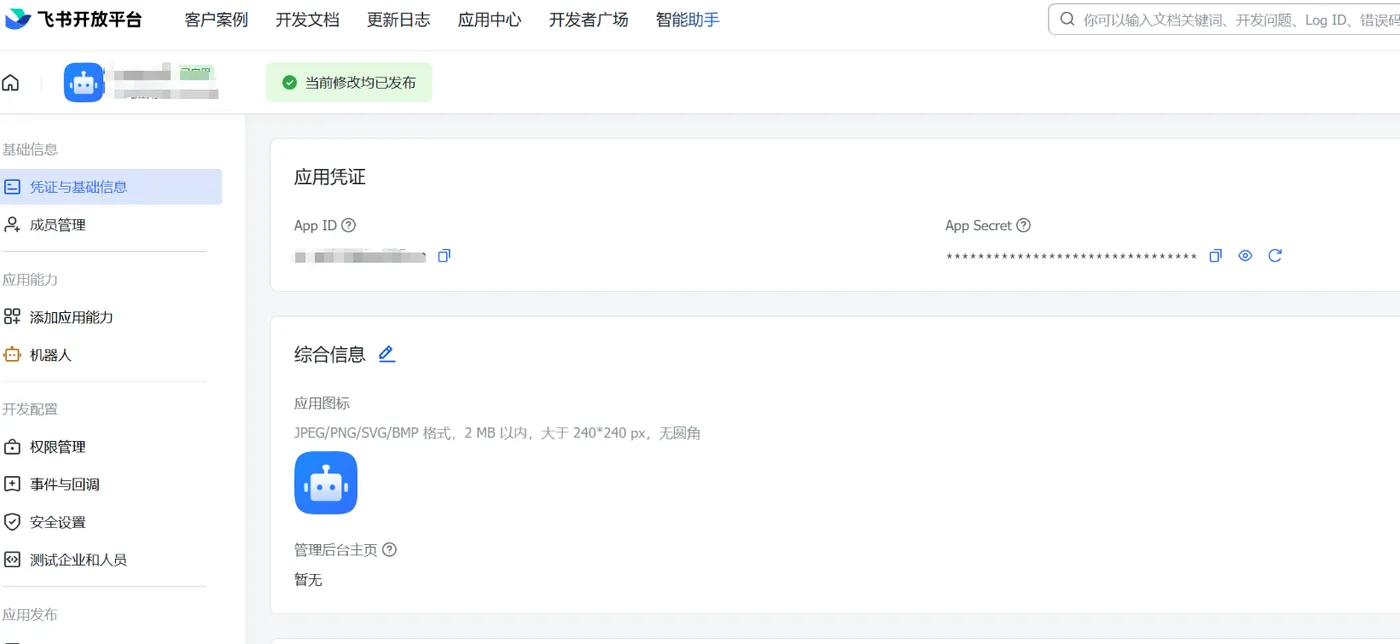
Task: Click the robot app avatar in header
Action: click(84, 83)
